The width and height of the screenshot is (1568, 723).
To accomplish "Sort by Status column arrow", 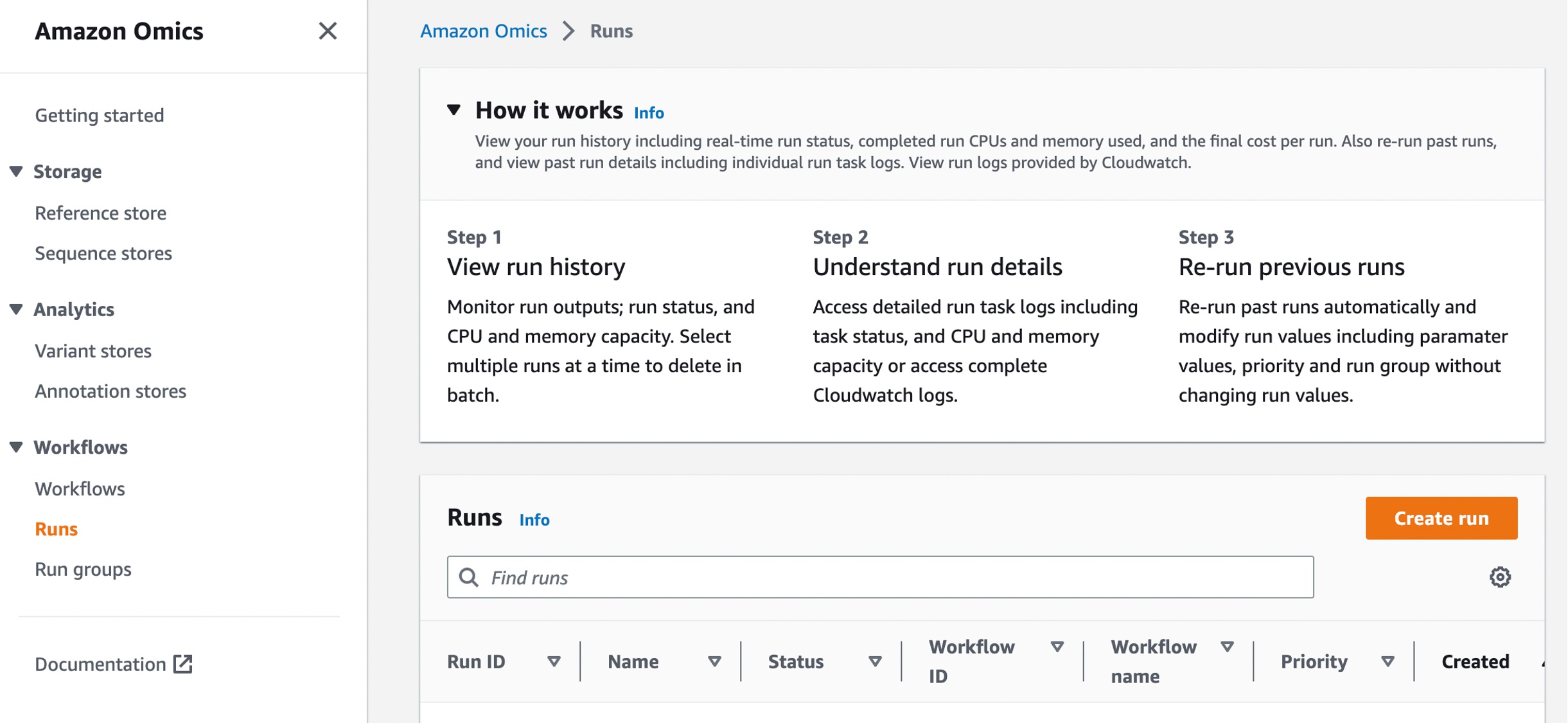I will [x=875, y=661].
